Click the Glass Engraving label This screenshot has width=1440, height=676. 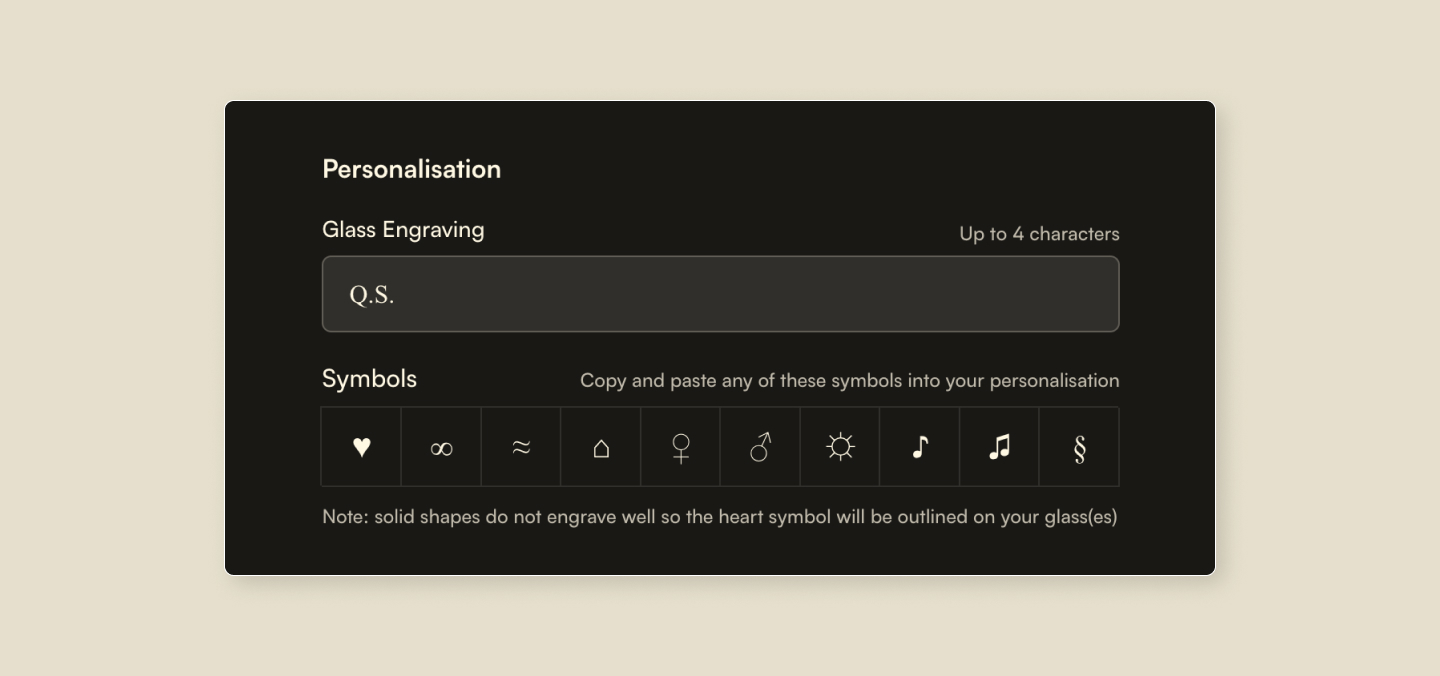[402, 229]
